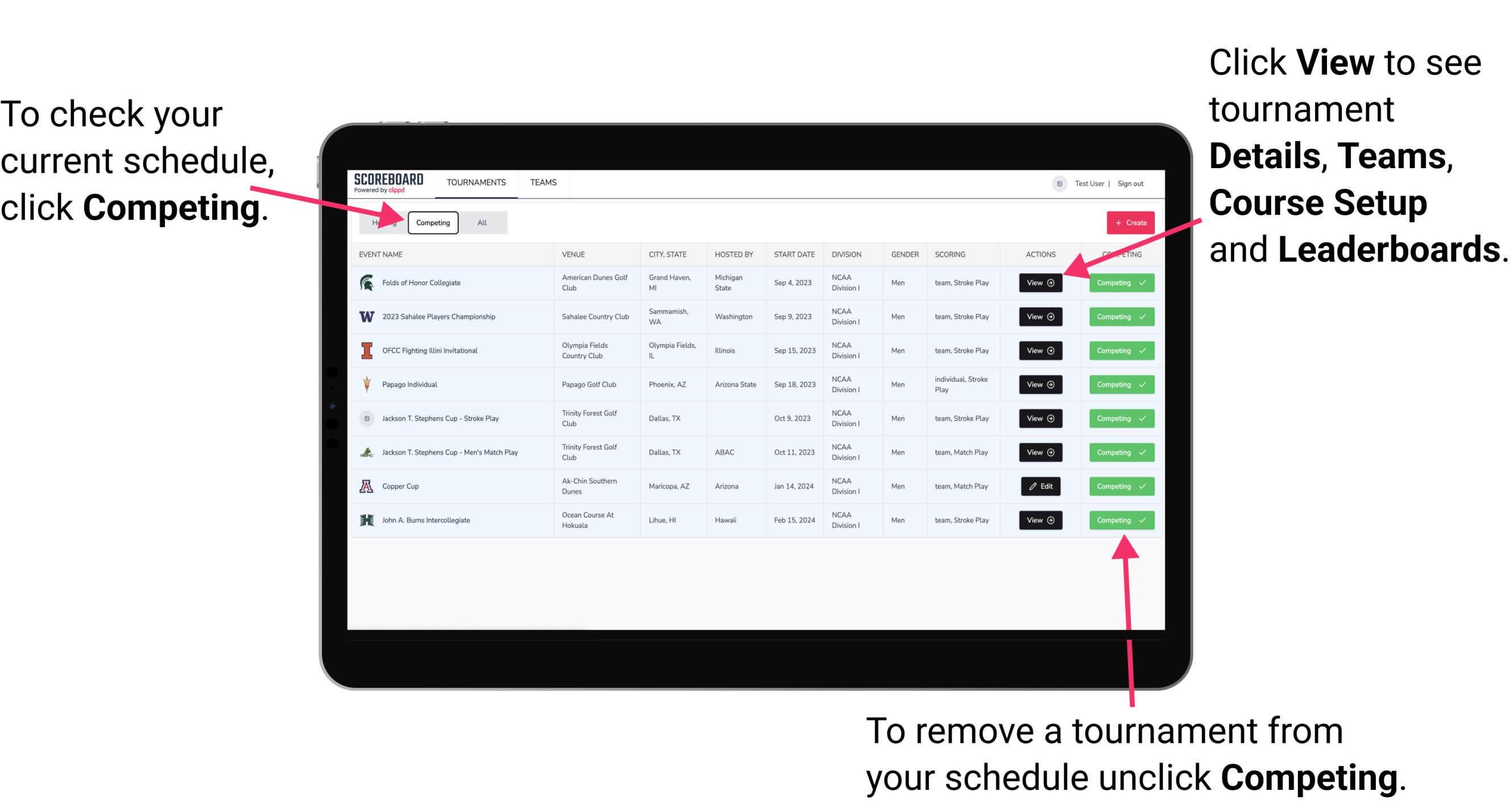Click the View icon for John A. Burns Intercollegiate

1039,520
